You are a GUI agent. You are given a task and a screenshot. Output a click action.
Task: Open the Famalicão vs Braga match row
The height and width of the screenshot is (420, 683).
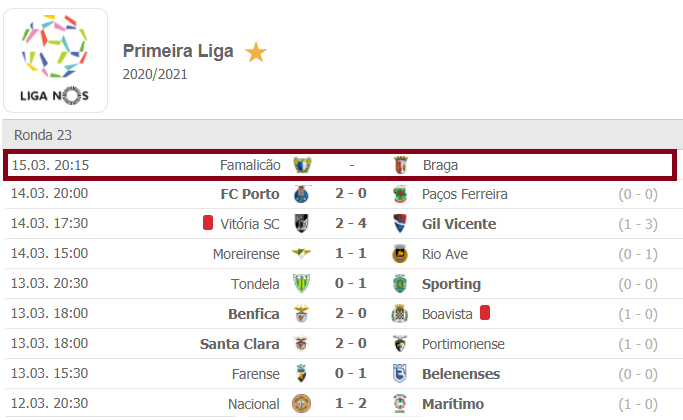[340, 165]
